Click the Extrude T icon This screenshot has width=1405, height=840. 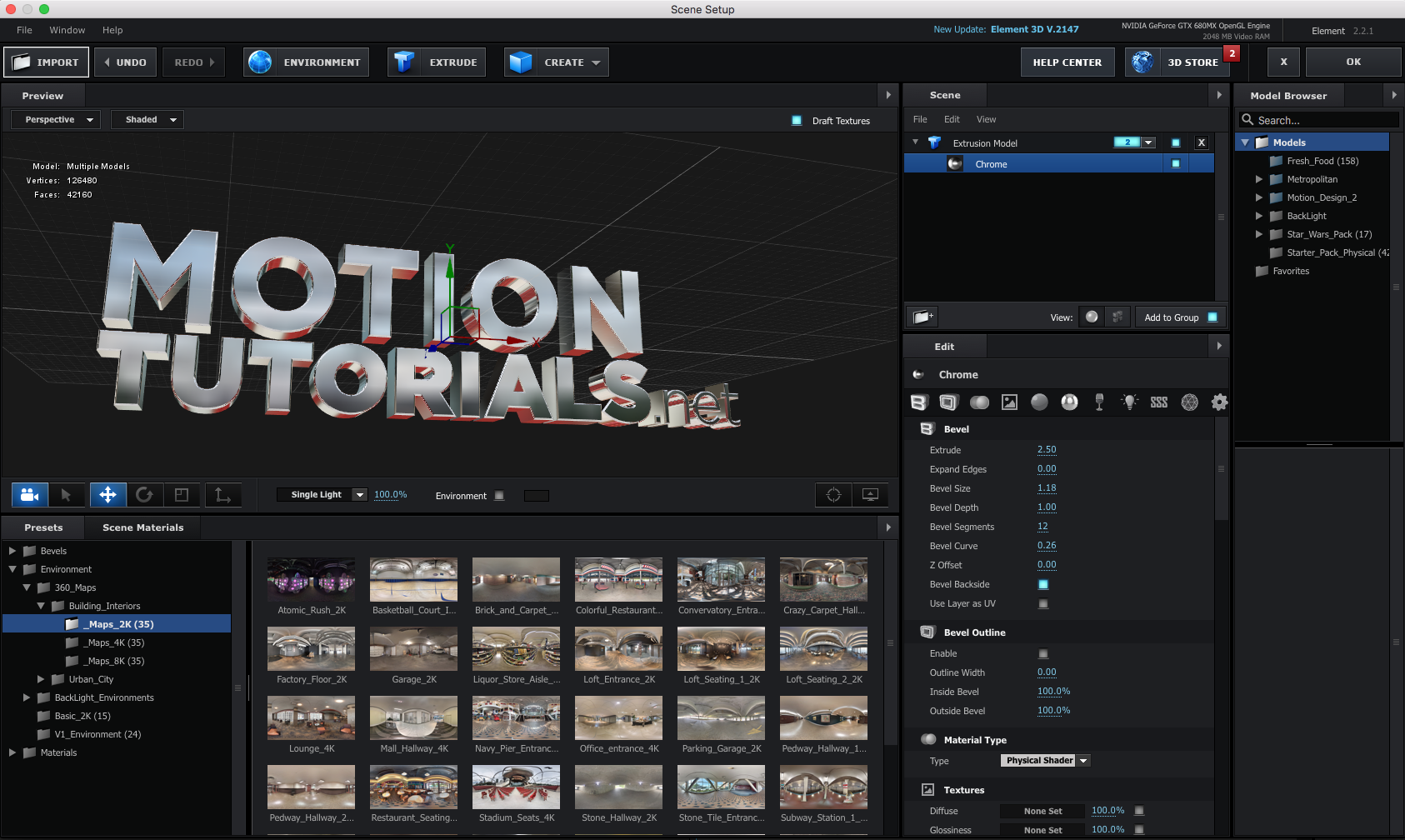coord(404,62)
